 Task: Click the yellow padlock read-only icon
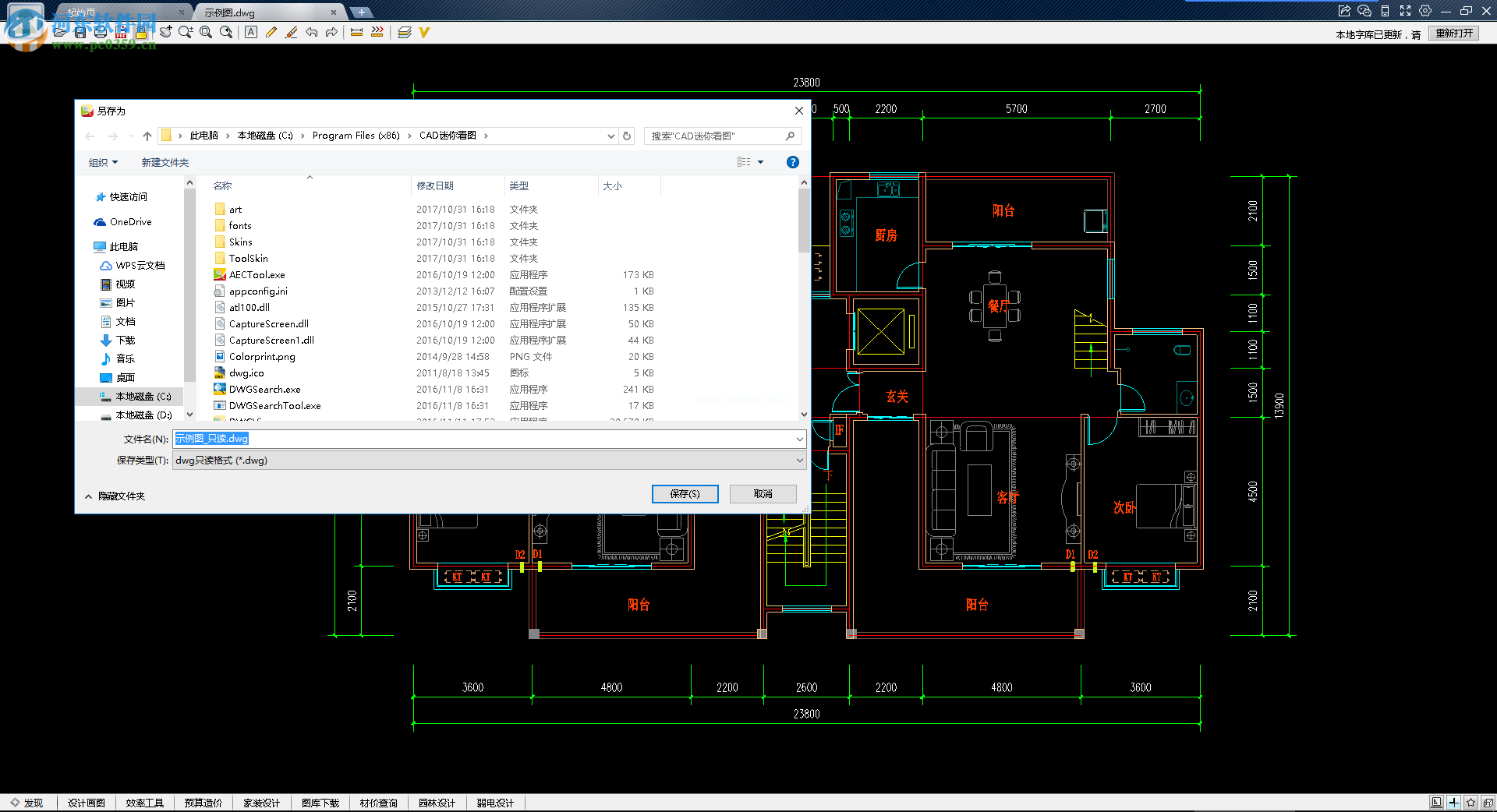[x=141, y=32]
